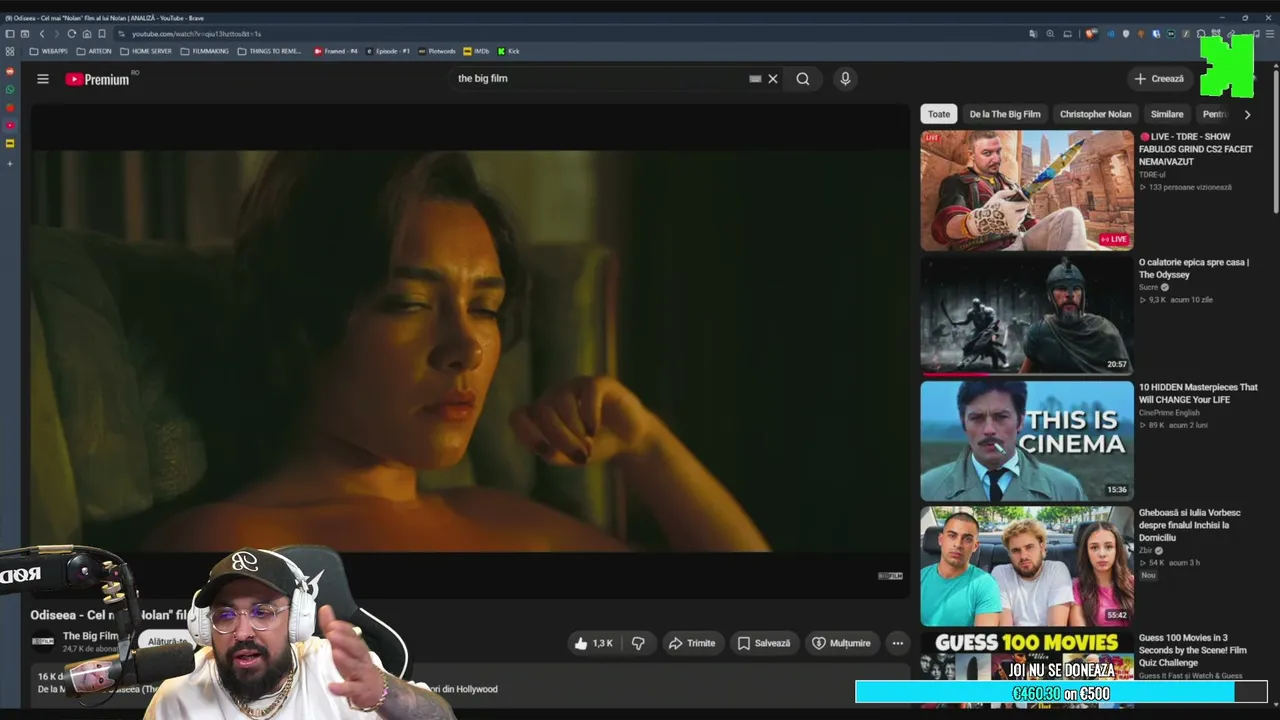Open the THIS IS CINEMA thumbnail
The height and width of the screenshot is (720, 1280).
[1027, 440]
